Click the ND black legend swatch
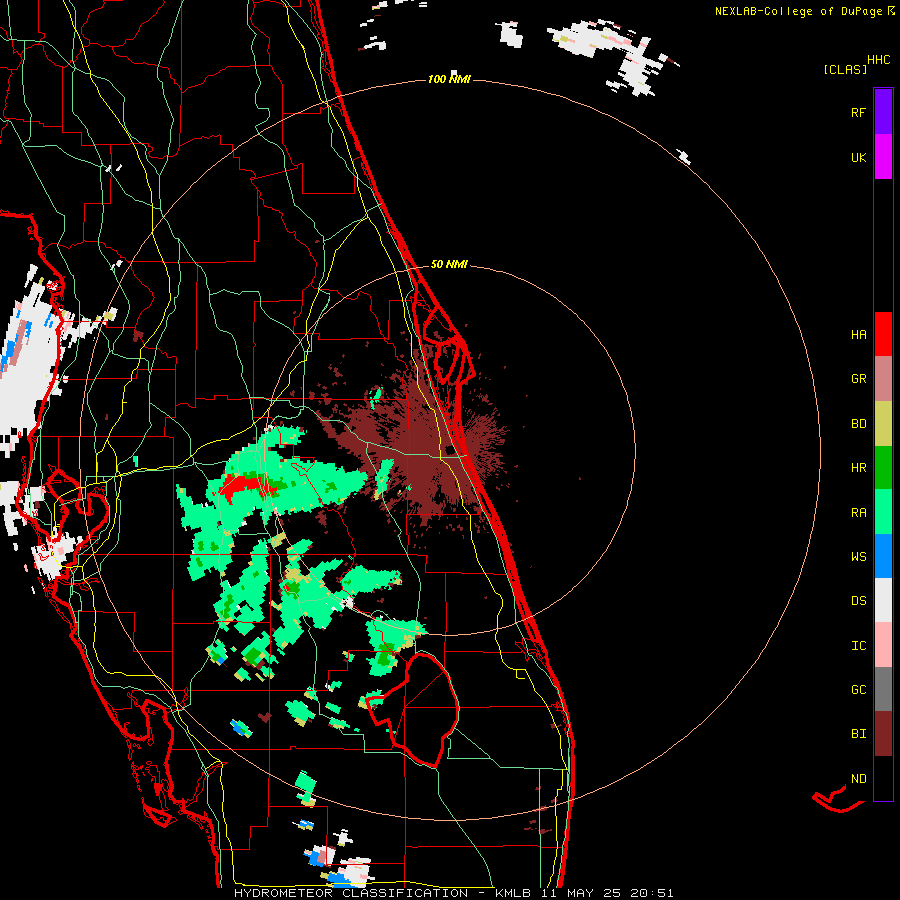900x900 pixels. pos(883,778)
